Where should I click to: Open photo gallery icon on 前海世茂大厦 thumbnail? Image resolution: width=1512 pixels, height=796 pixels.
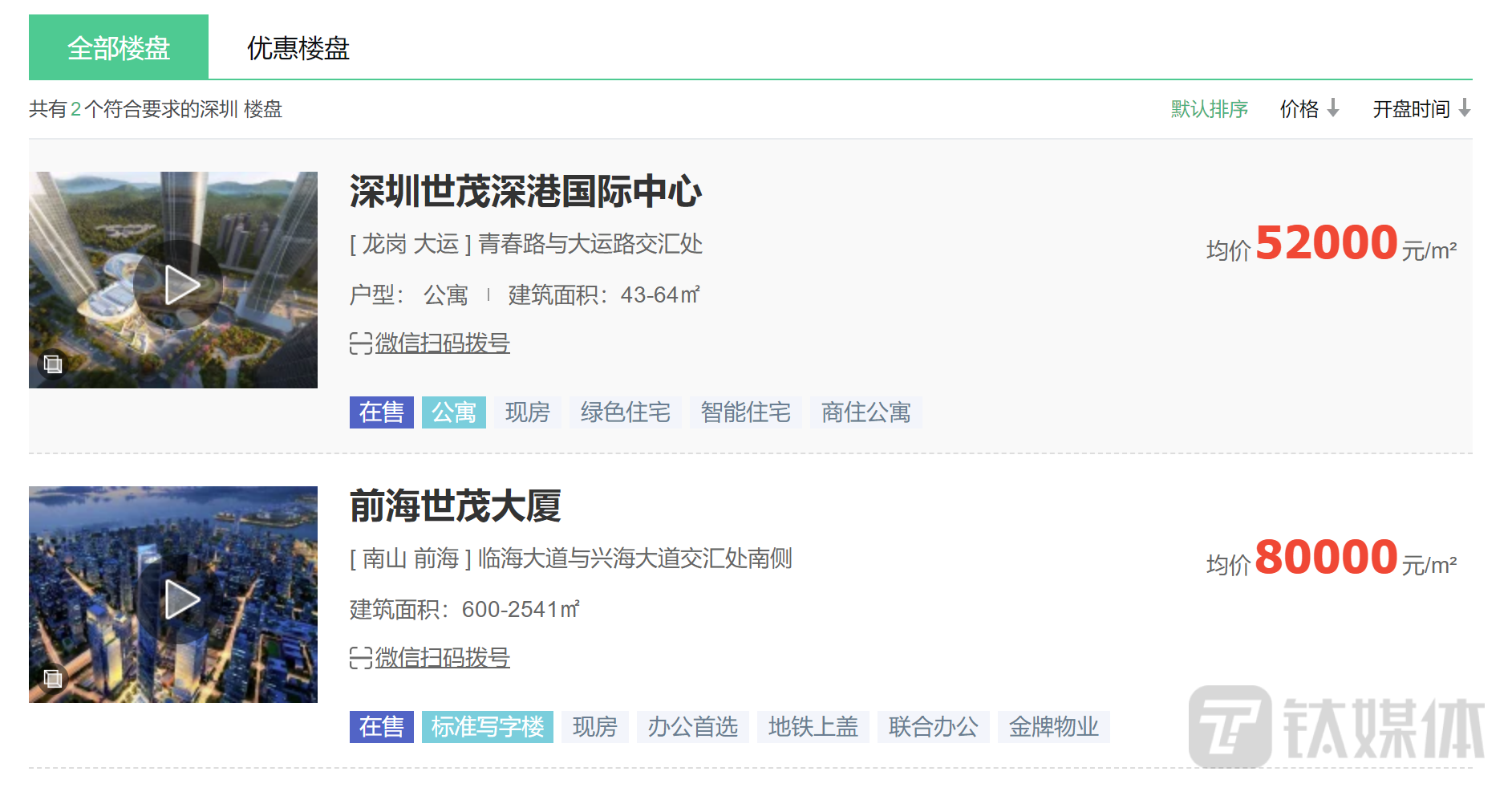click(53, 679)
